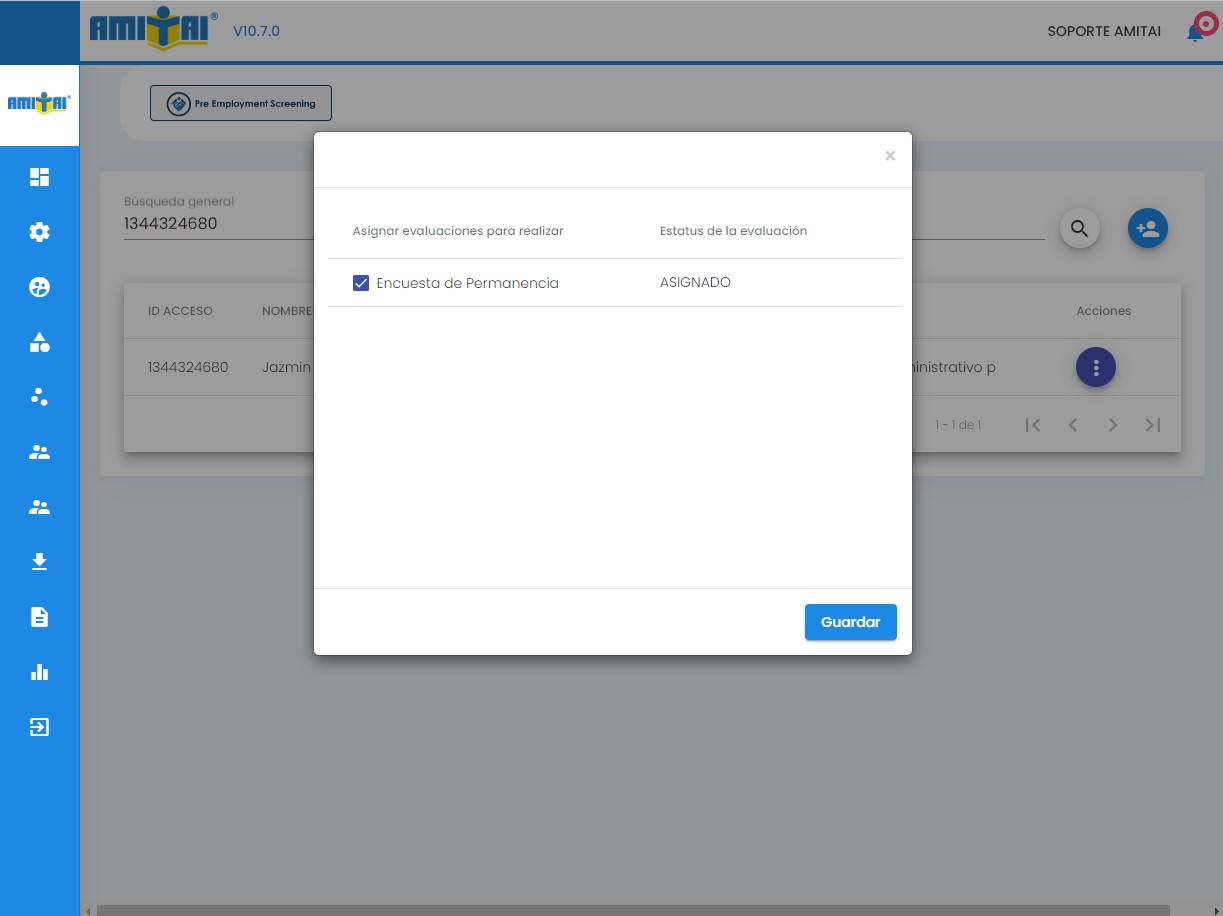Viewport: 1223px width, 916px height.
Task: Open settings gear icon in sidebar
Action: [x=39, y=232]
